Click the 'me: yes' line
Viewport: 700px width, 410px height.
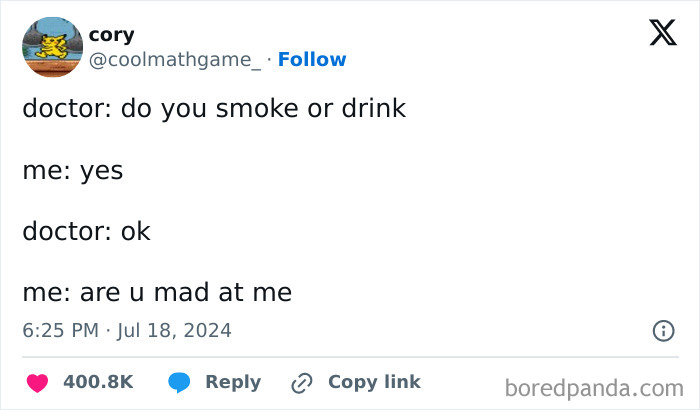pyautogui.click(x=73, y=171)
